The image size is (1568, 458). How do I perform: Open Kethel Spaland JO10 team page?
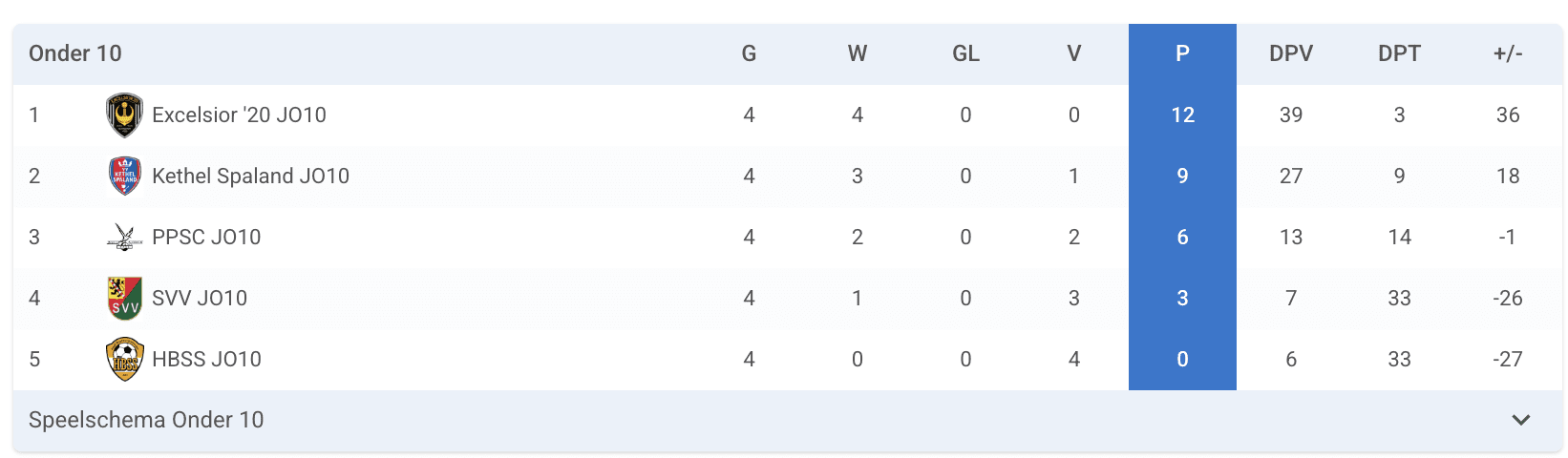pyautogui.click(x=250, y=177)
